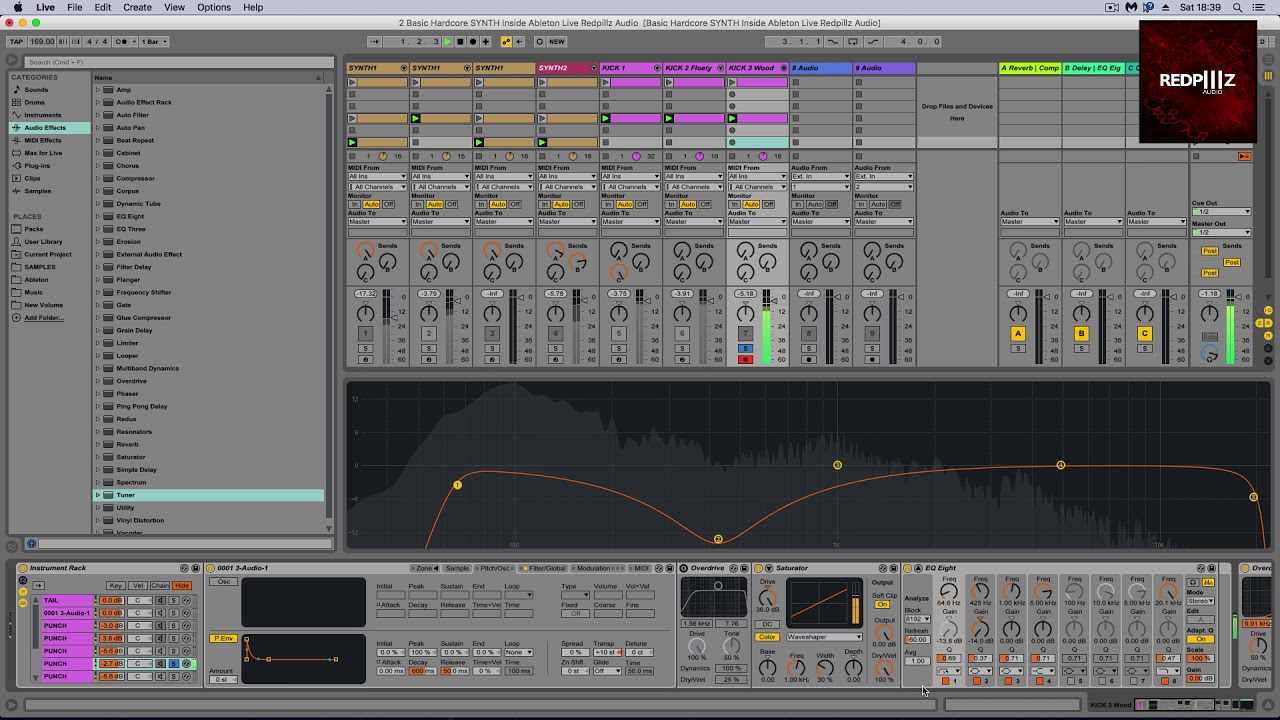Toggle the EQ Eight Adapt. Q On button
Image resolution: width=1280 pixels, height=720 pixels.
click(1200, 639)
